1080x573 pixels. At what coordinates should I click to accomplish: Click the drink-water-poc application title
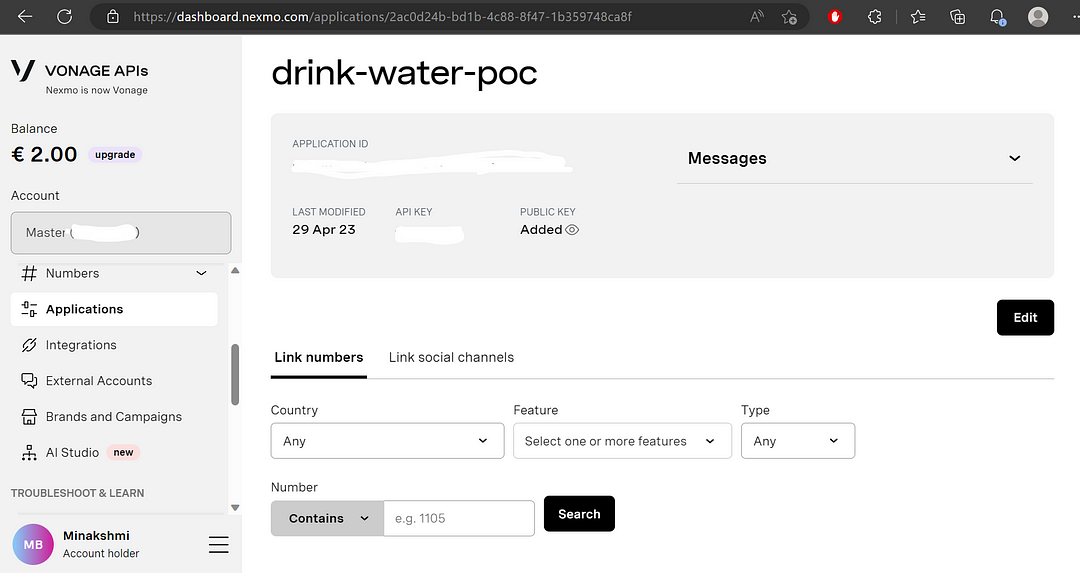pyautogui.click(x=404, y=73)
